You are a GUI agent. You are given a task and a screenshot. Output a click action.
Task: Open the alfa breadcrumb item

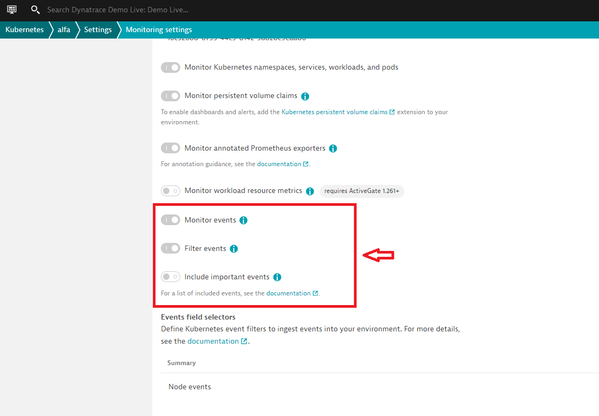click(64, 30)
